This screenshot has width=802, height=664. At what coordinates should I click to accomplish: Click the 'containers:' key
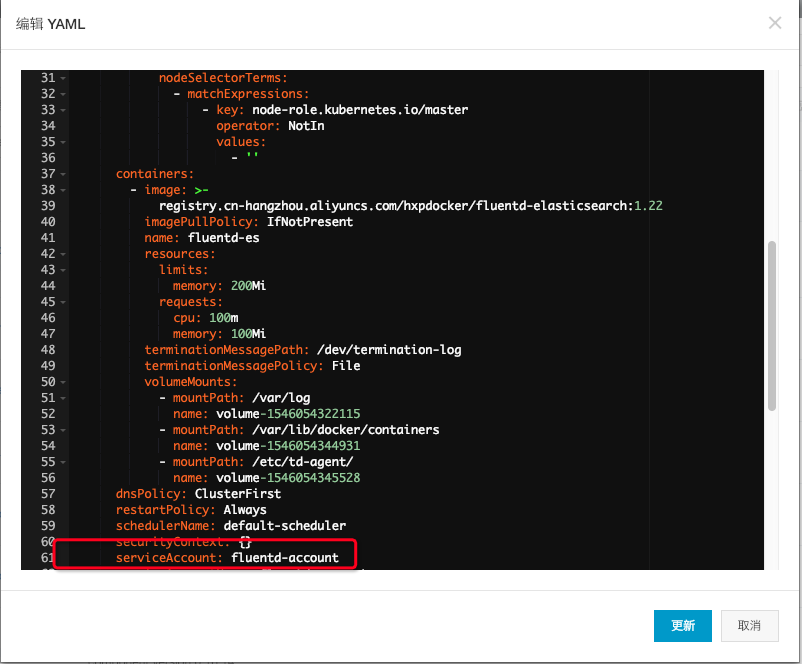pos(155,174)
